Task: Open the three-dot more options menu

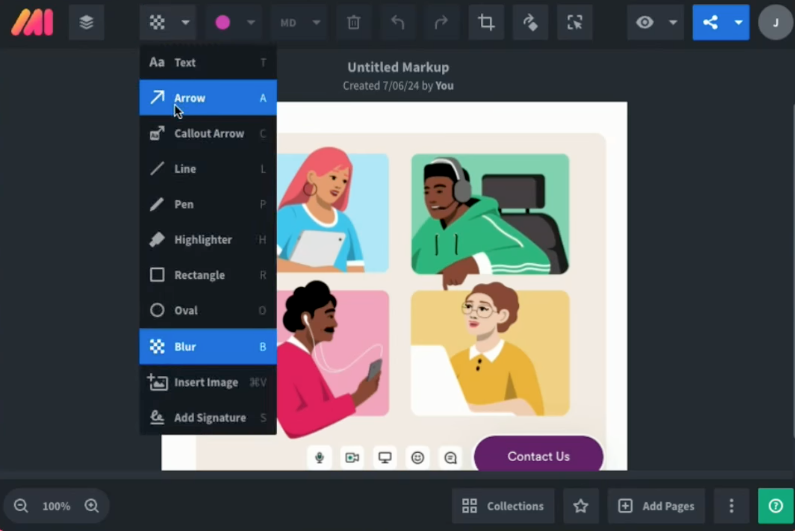Action: click(731, 506)
